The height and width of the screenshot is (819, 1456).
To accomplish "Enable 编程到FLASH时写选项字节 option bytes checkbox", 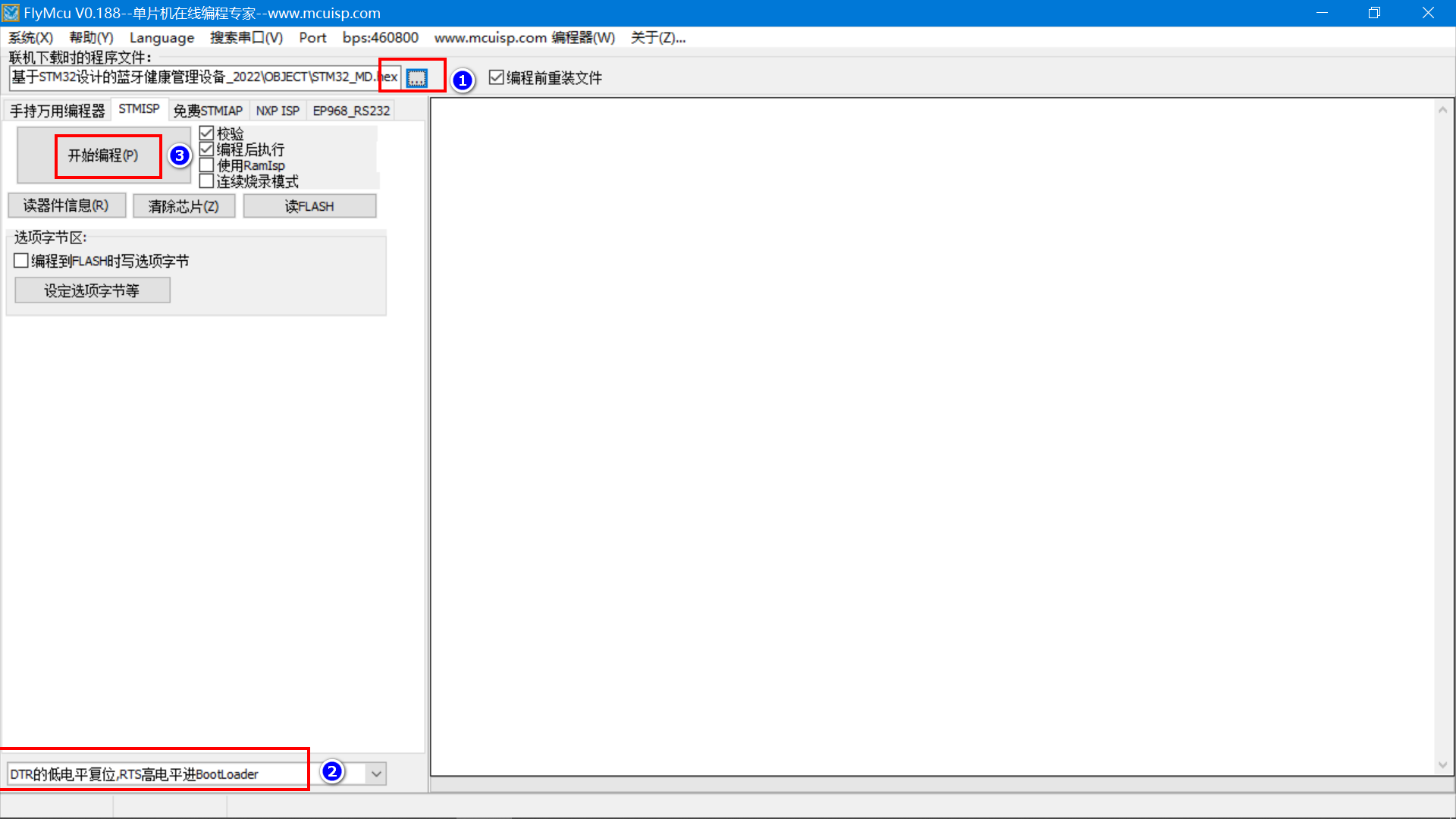I will point(21,260).
